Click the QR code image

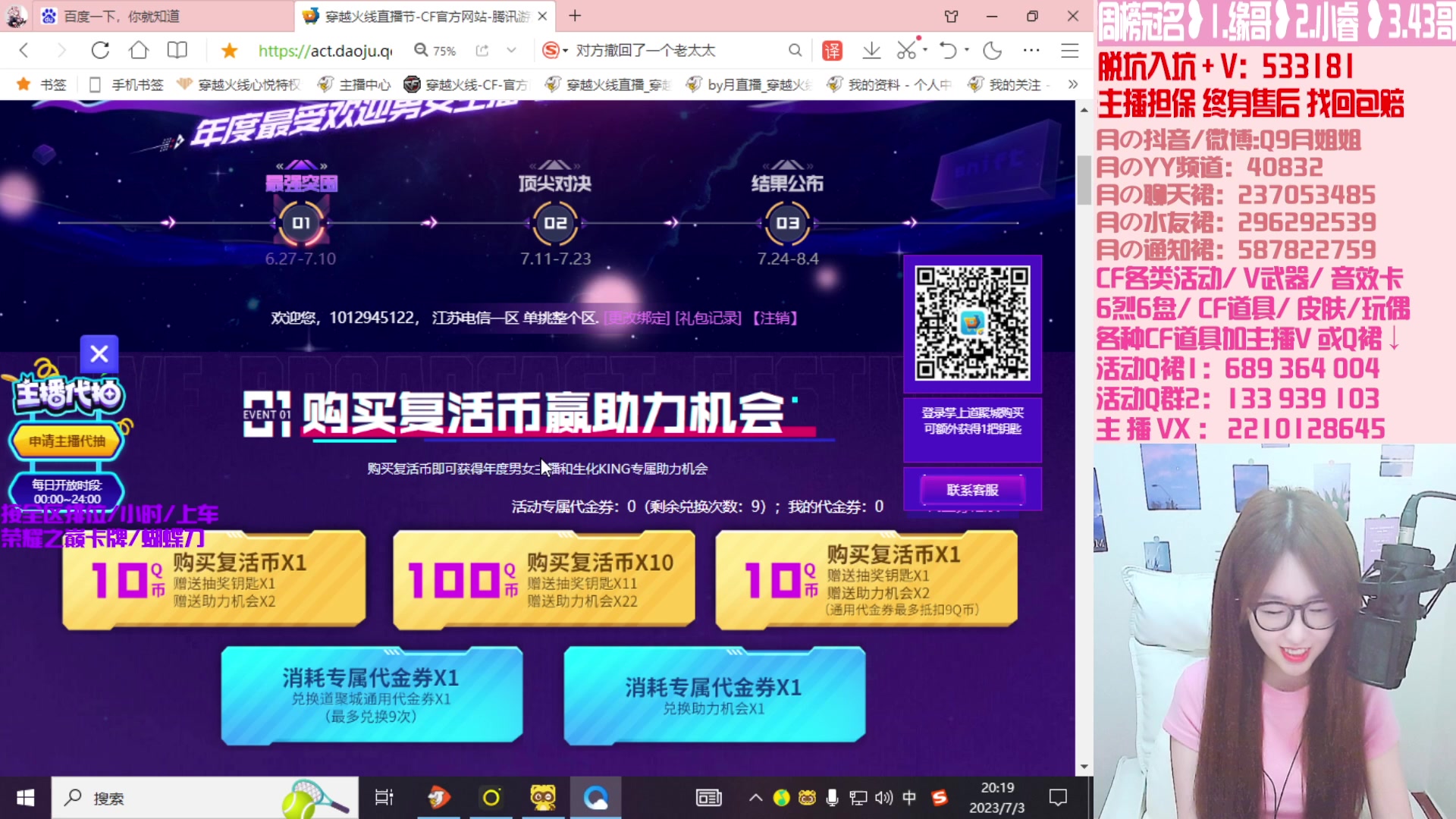tap(972, 322)
